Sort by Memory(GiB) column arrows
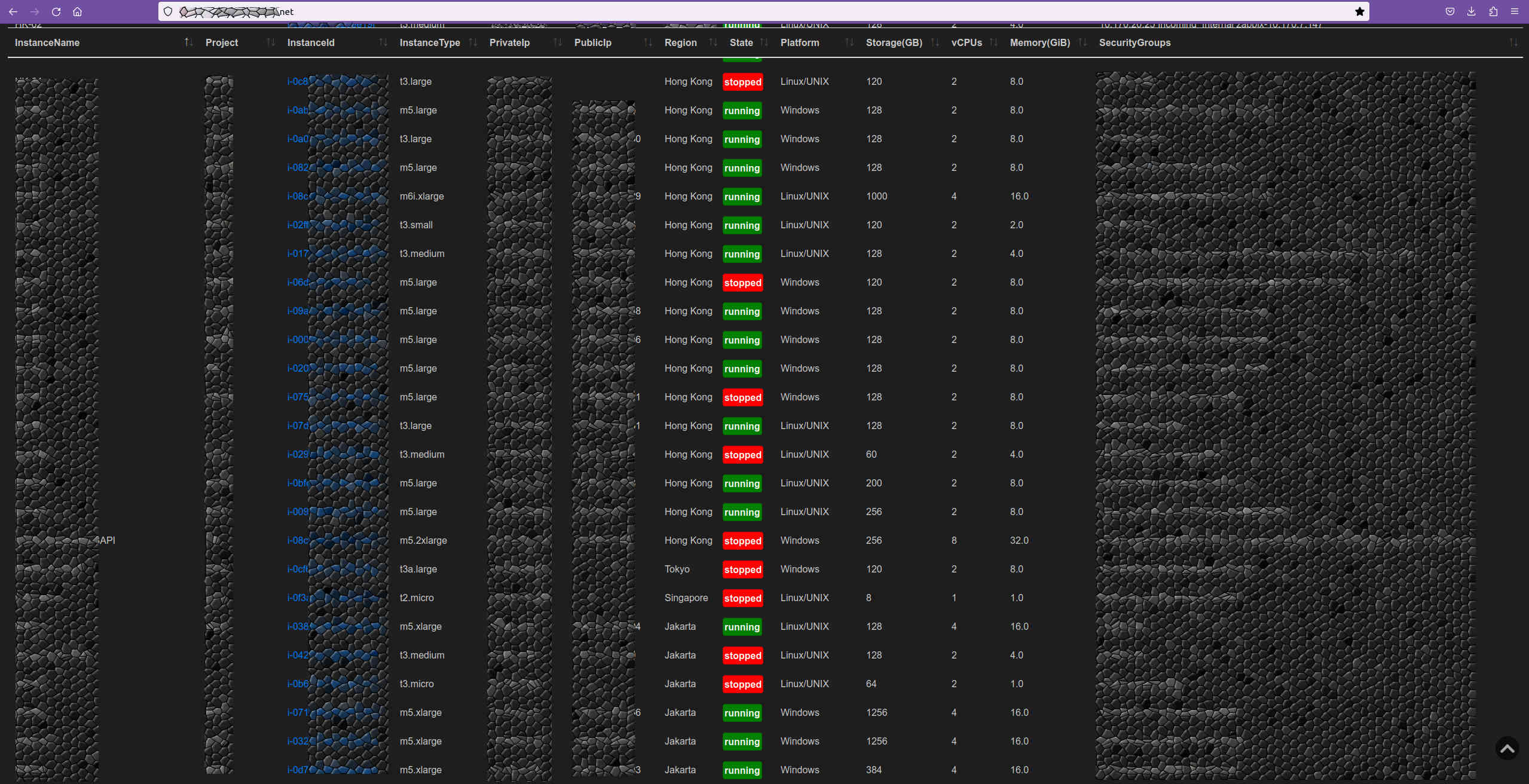Viewport: 1529px width, 784px height. coord(1082,42)
